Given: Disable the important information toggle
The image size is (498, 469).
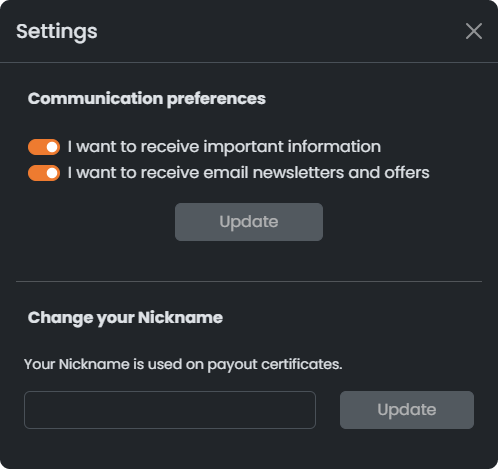Looking at the screenshot, I should click(x=44, y=147).
